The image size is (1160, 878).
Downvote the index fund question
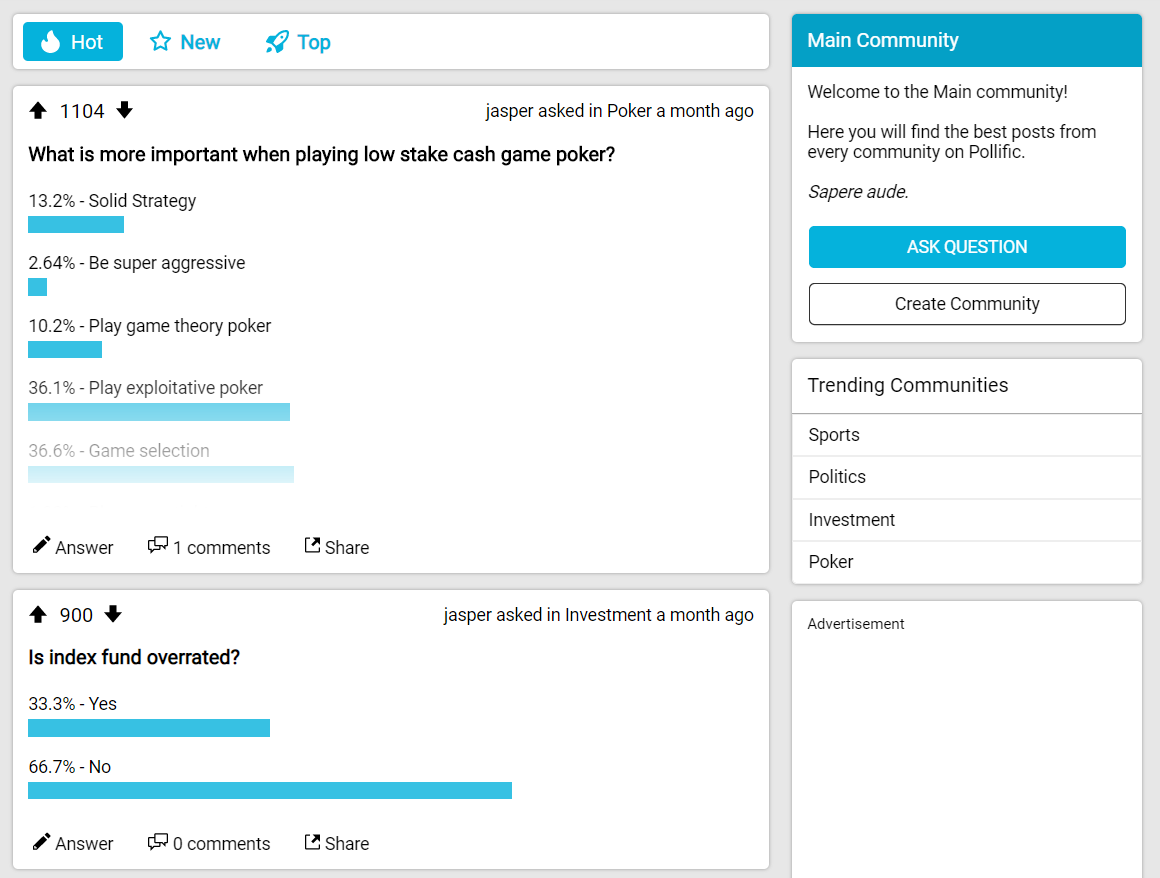point(113,615)
